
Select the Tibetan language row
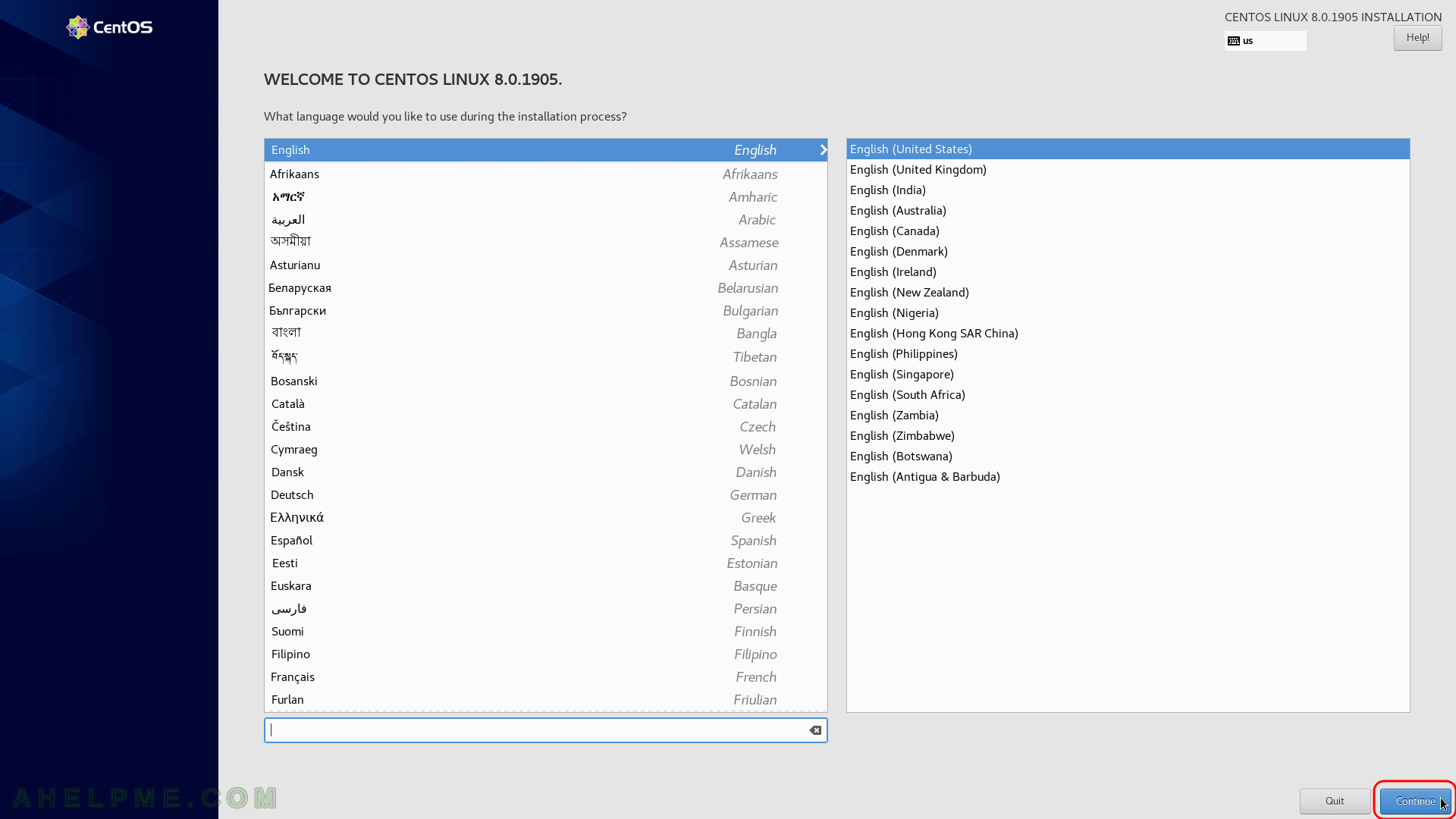[545, 357]
